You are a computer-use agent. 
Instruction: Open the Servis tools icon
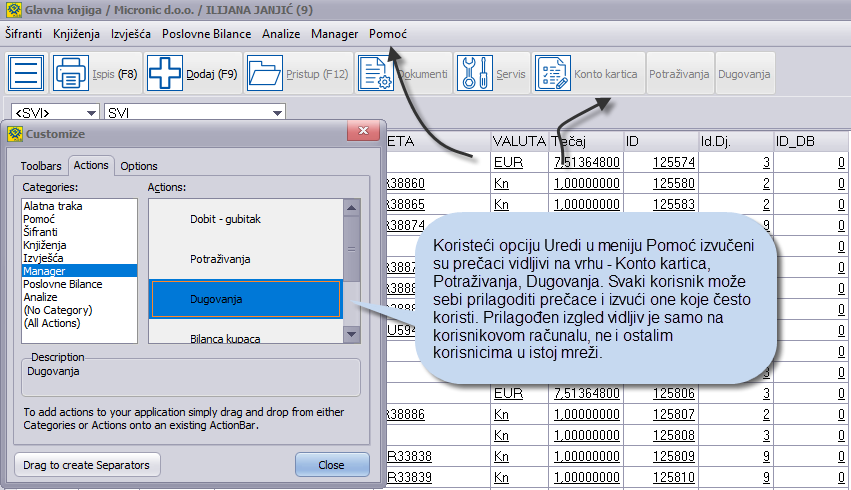click(x=475, y=73)
